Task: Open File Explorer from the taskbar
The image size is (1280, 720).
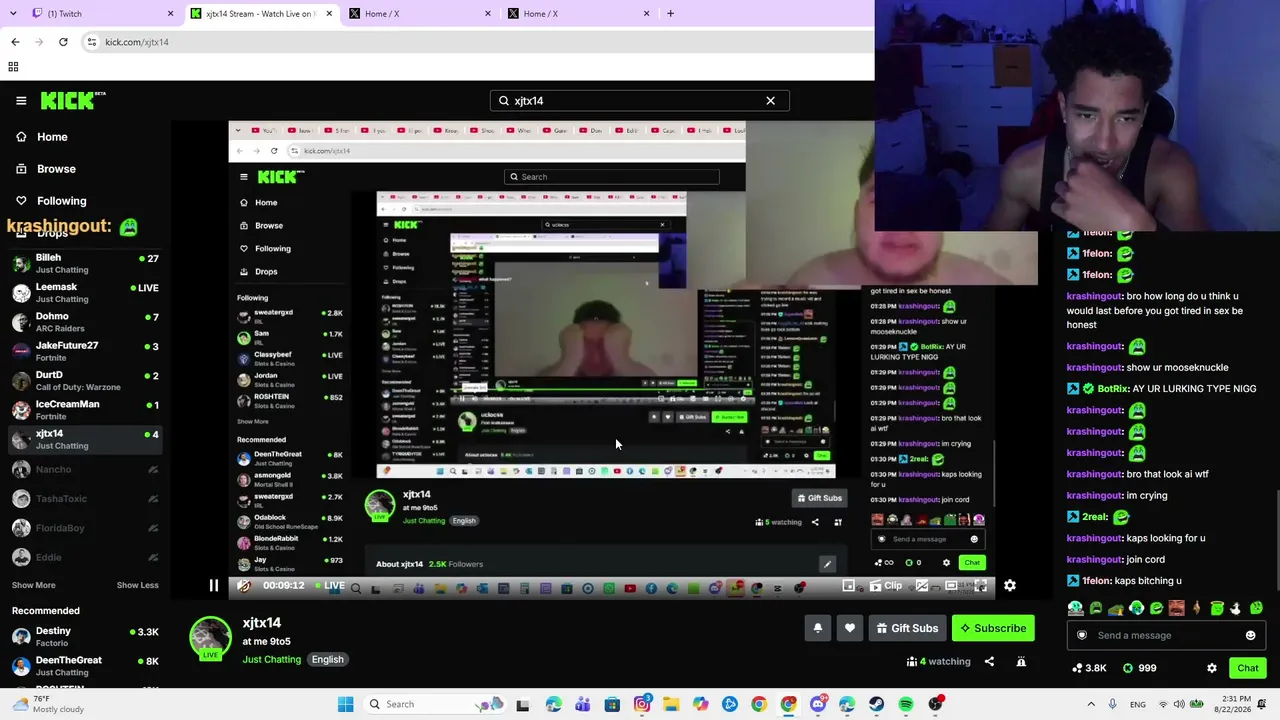Action: [671, 704]
